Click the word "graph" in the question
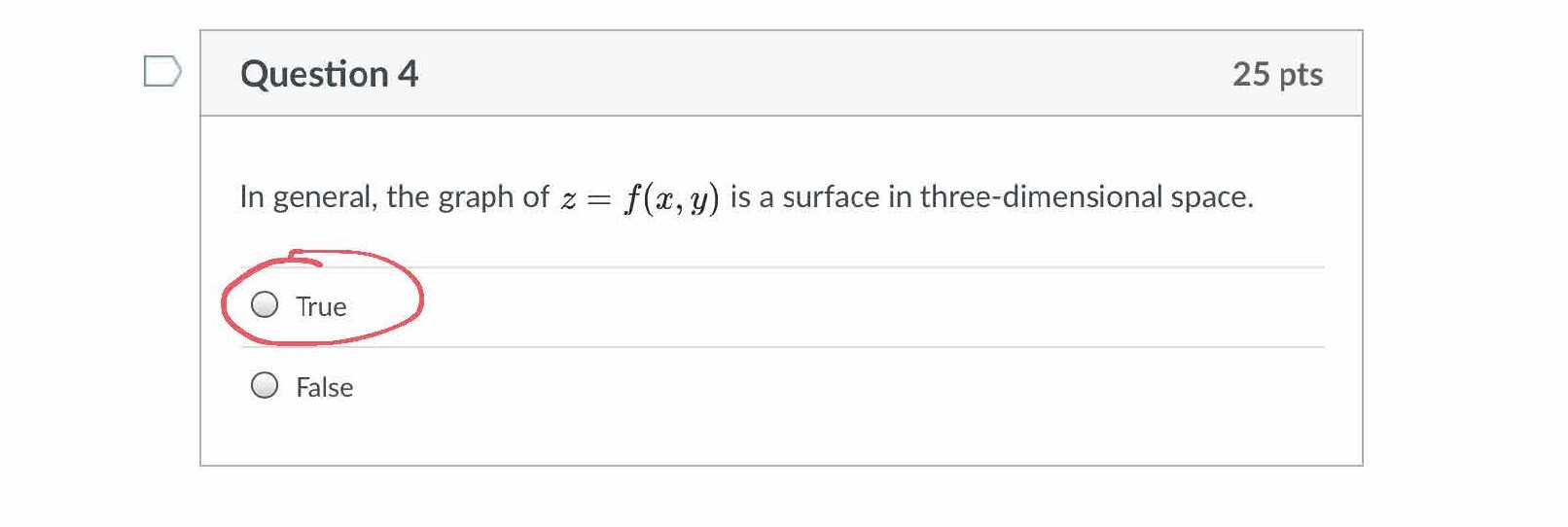The image size is (1568, 527). pos(476,198)
